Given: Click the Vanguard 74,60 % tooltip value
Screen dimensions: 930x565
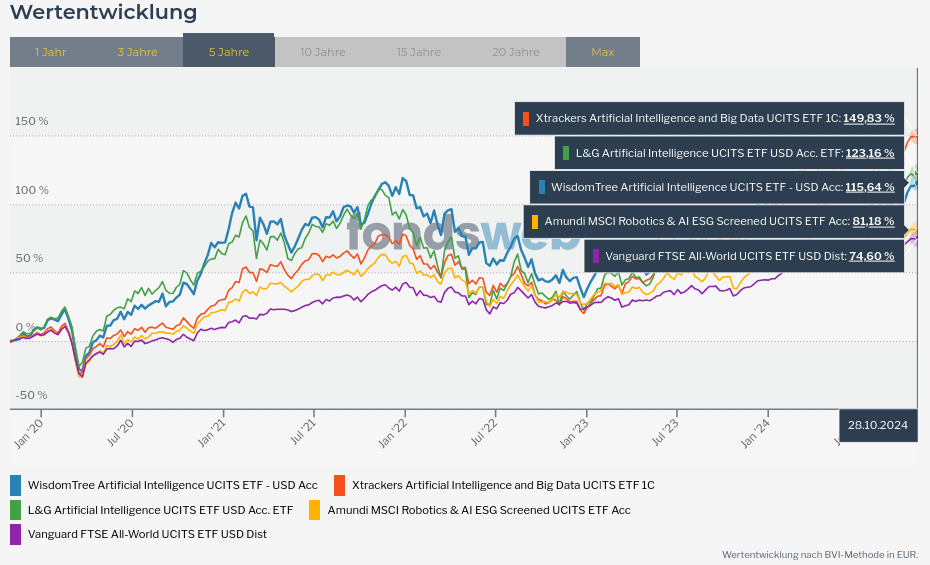Looking at the screenshot, I should point(871,256).
